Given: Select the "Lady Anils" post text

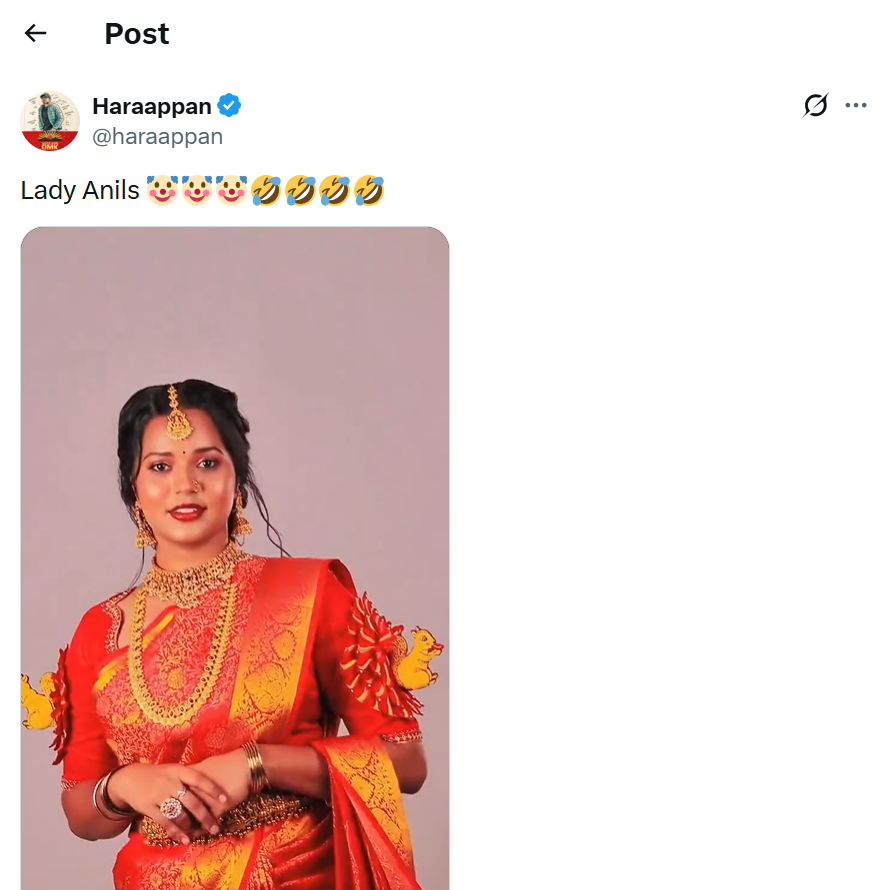Looking at the screenshot, I should [80, 190].
